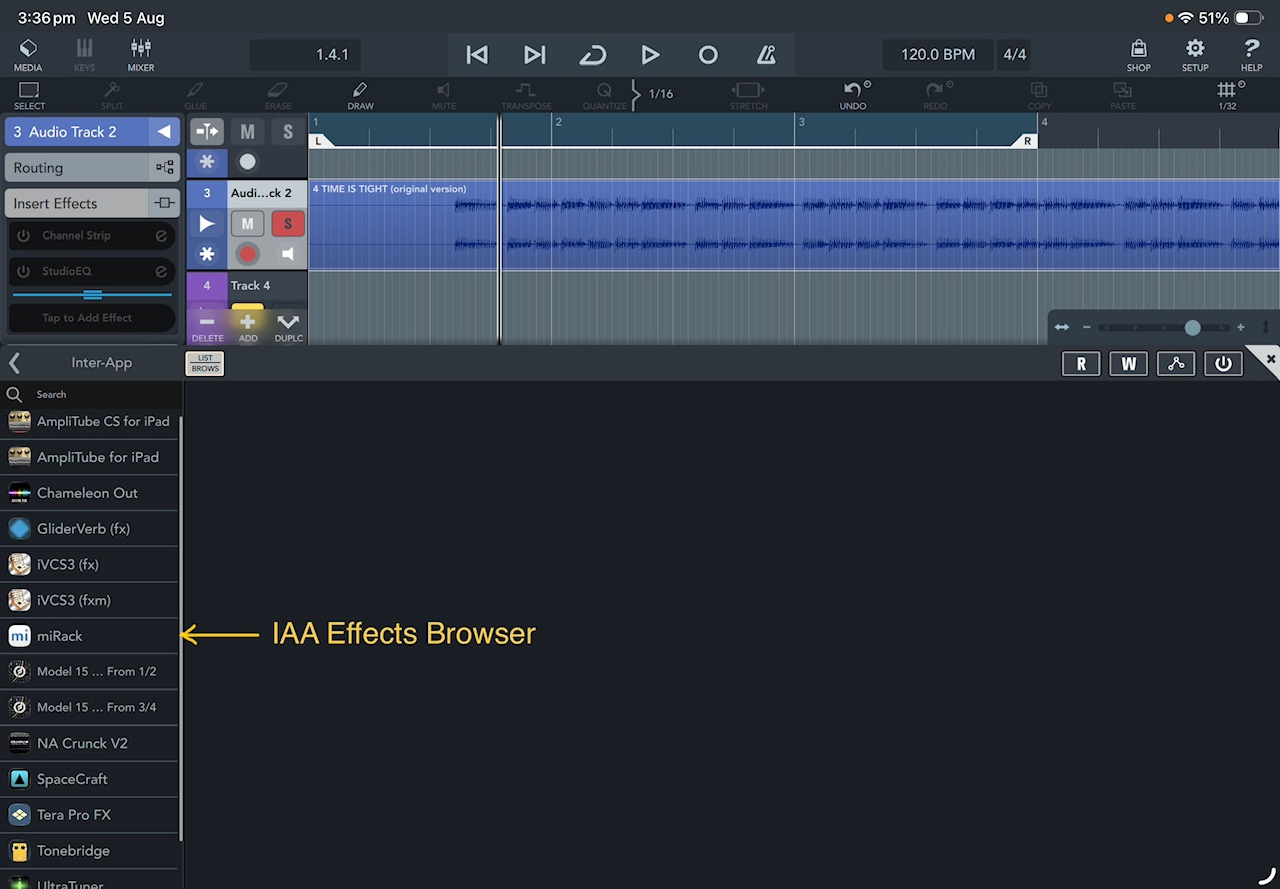
Task: Toggle StudioEQ power on
Action: [24, 271]
